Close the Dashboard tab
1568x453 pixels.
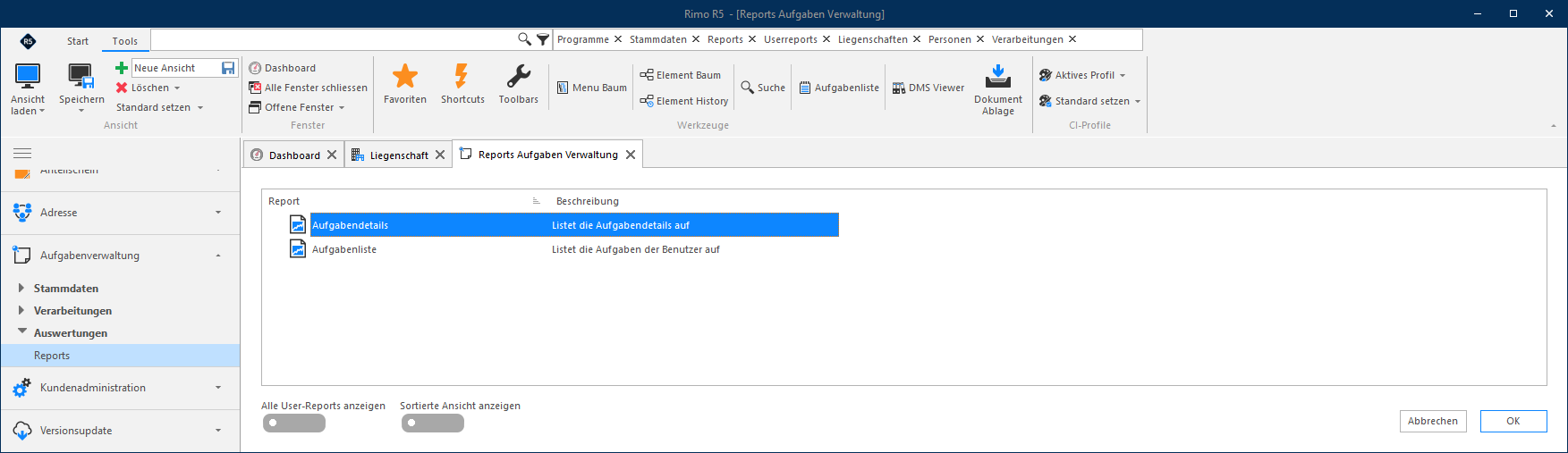(x=332, y=155)
